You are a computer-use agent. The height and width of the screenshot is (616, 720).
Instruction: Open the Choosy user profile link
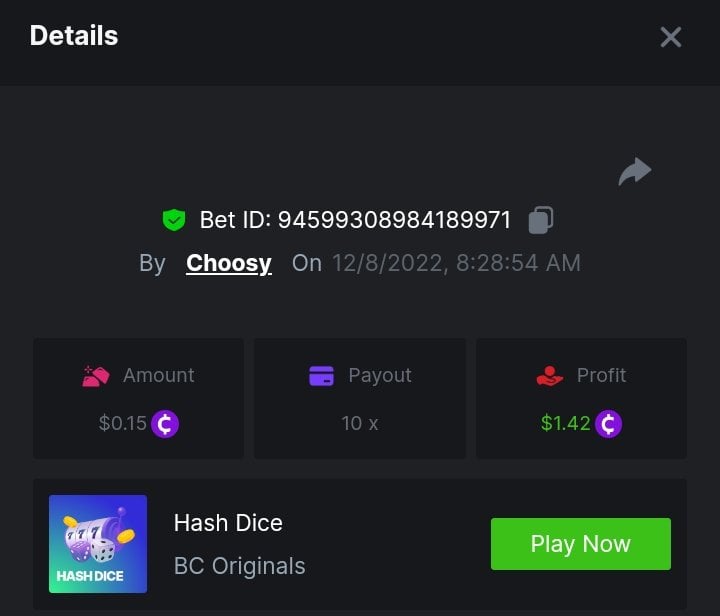click(228, 263)
